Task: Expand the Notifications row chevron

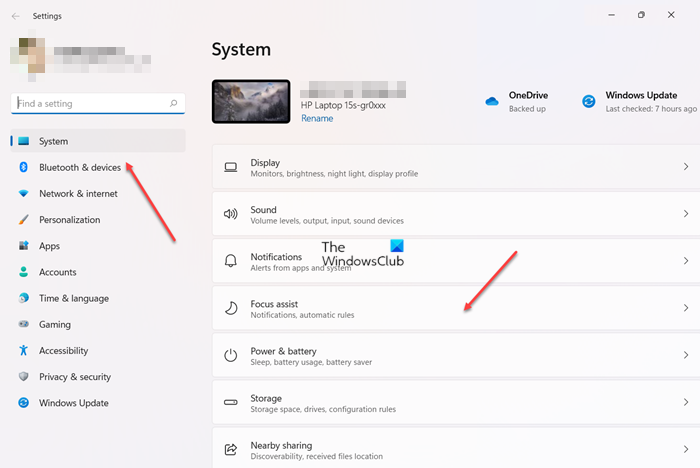Action: [686, 261]
